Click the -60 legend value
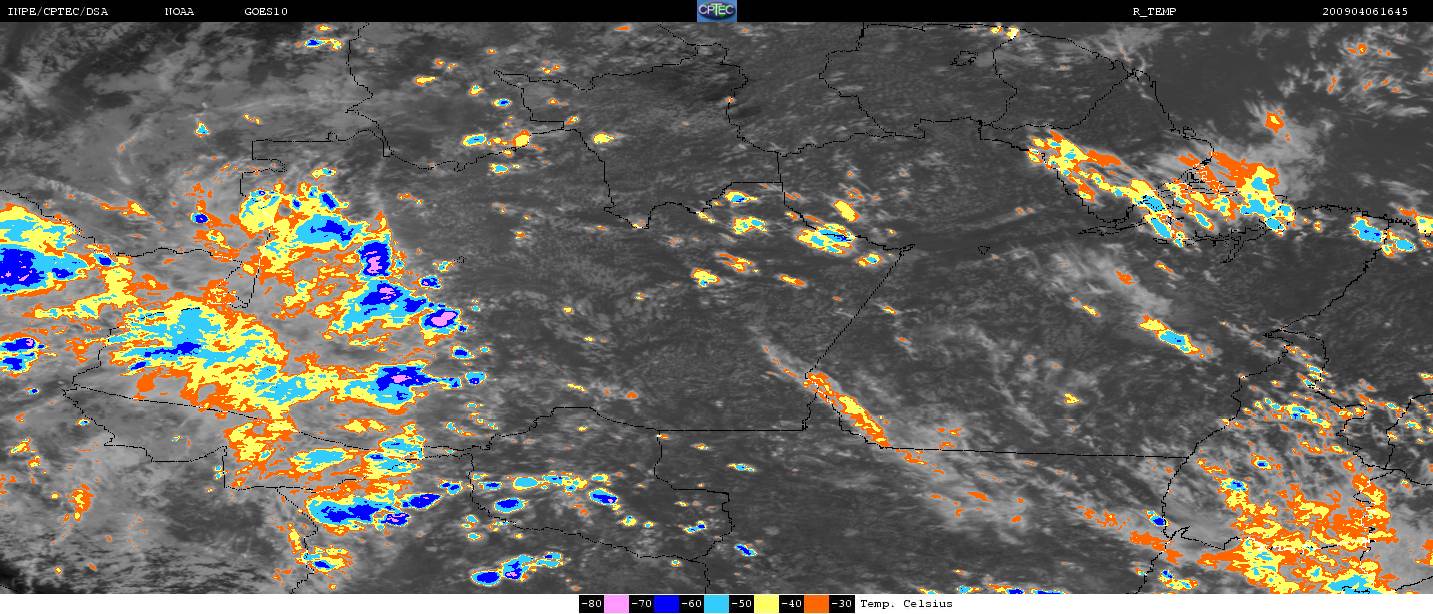The width and height of the screenshot is (1433, 614). pyautogui.click(x=691, y=604)
